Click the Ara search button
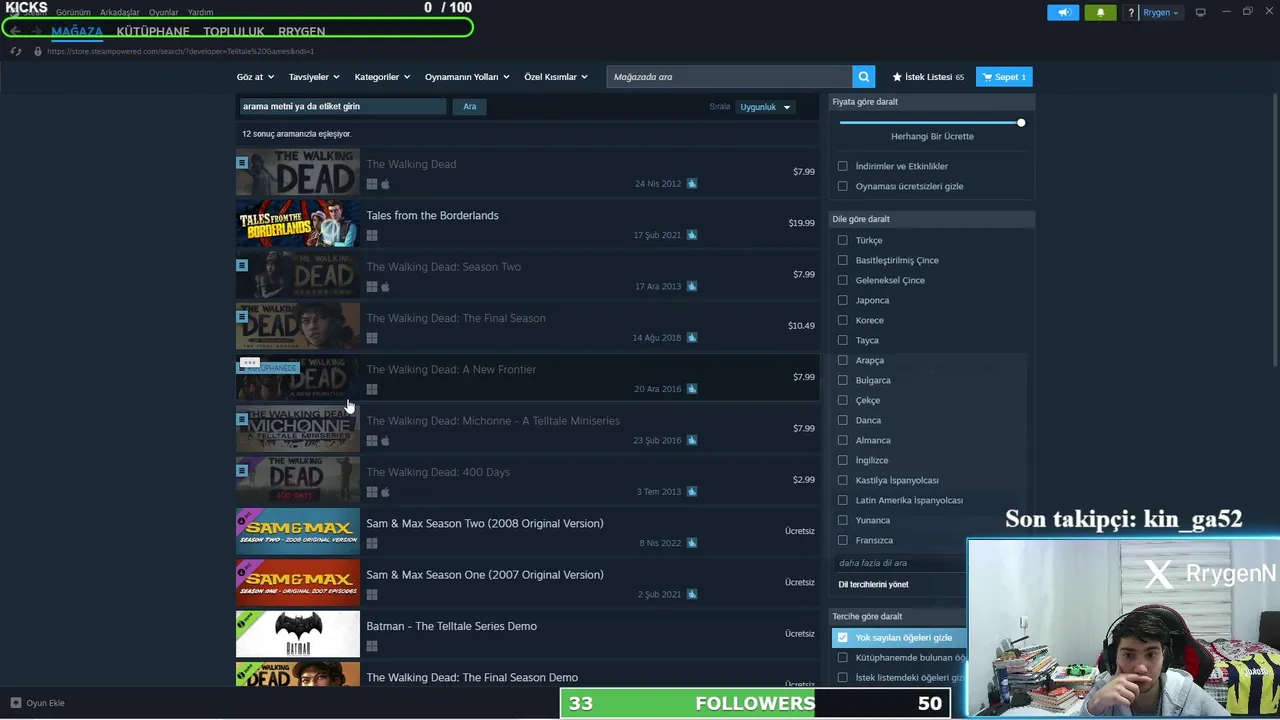1280x720 pixels. coord(470,106)
